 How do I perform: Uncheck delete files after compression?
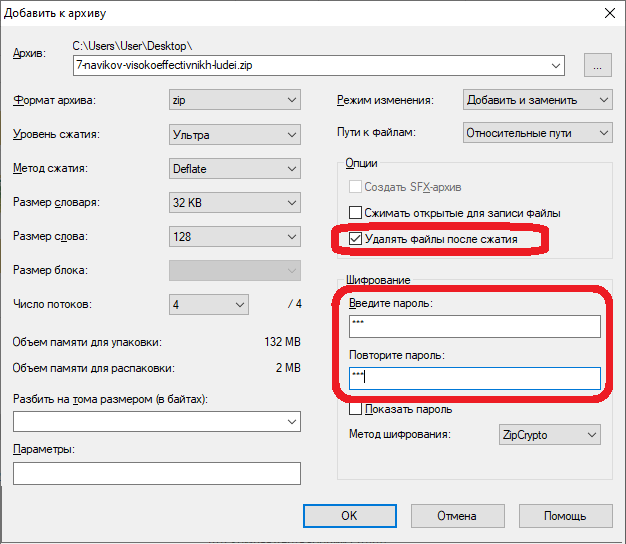(x=355, y=239)
